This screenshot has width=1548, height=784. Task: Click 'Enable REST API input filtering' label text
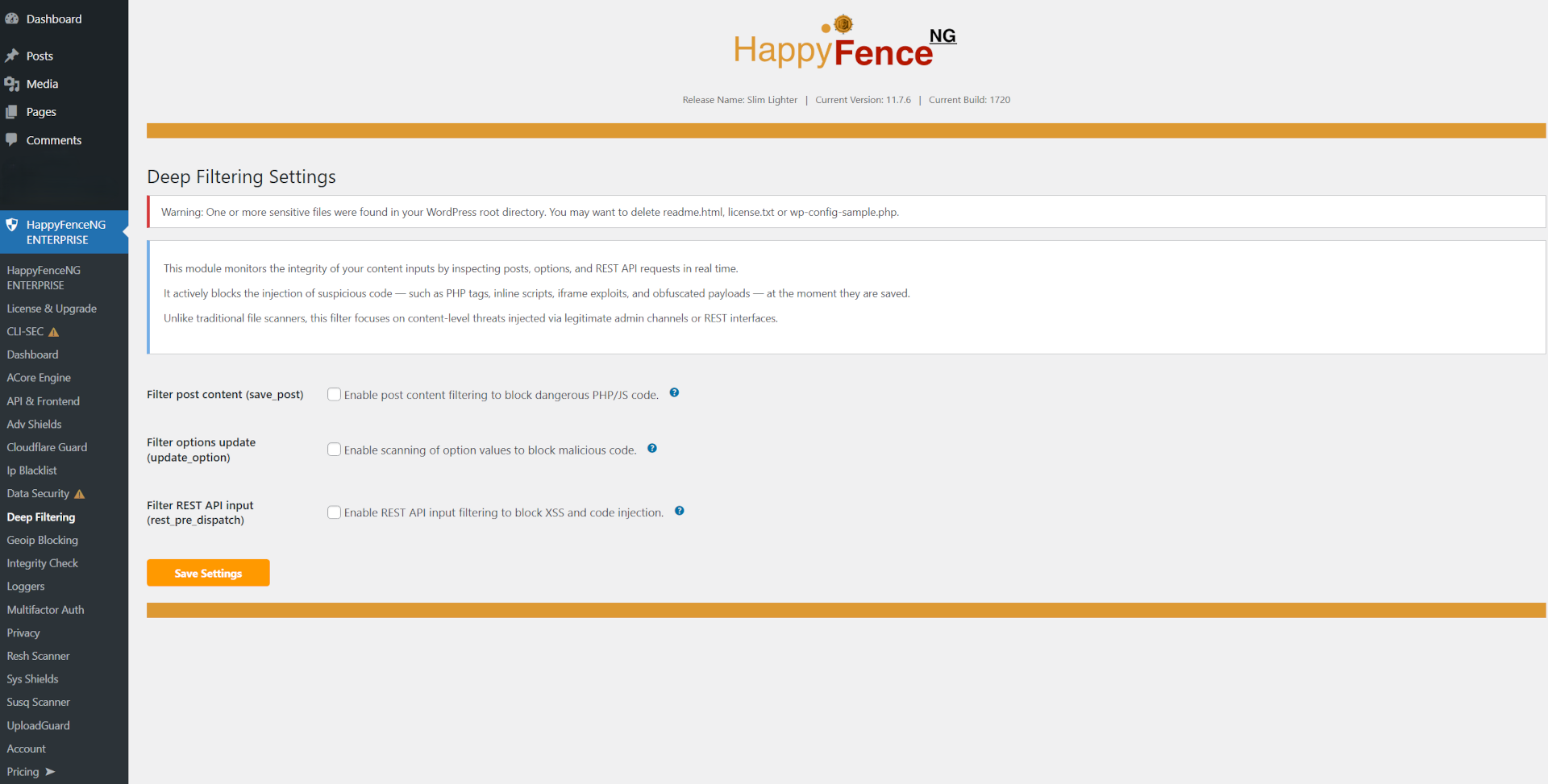[x=504, y=512]
